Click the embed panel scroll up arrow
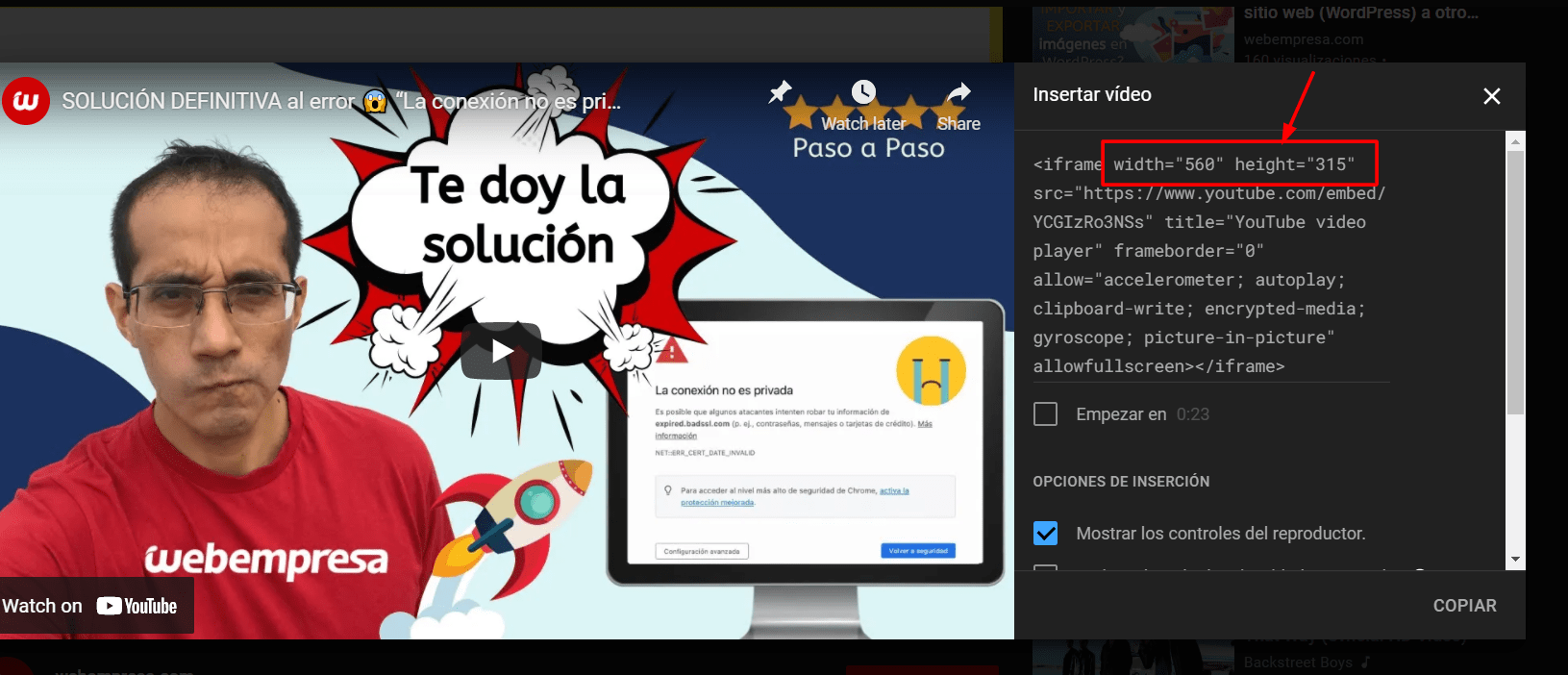 point(1515,141)
